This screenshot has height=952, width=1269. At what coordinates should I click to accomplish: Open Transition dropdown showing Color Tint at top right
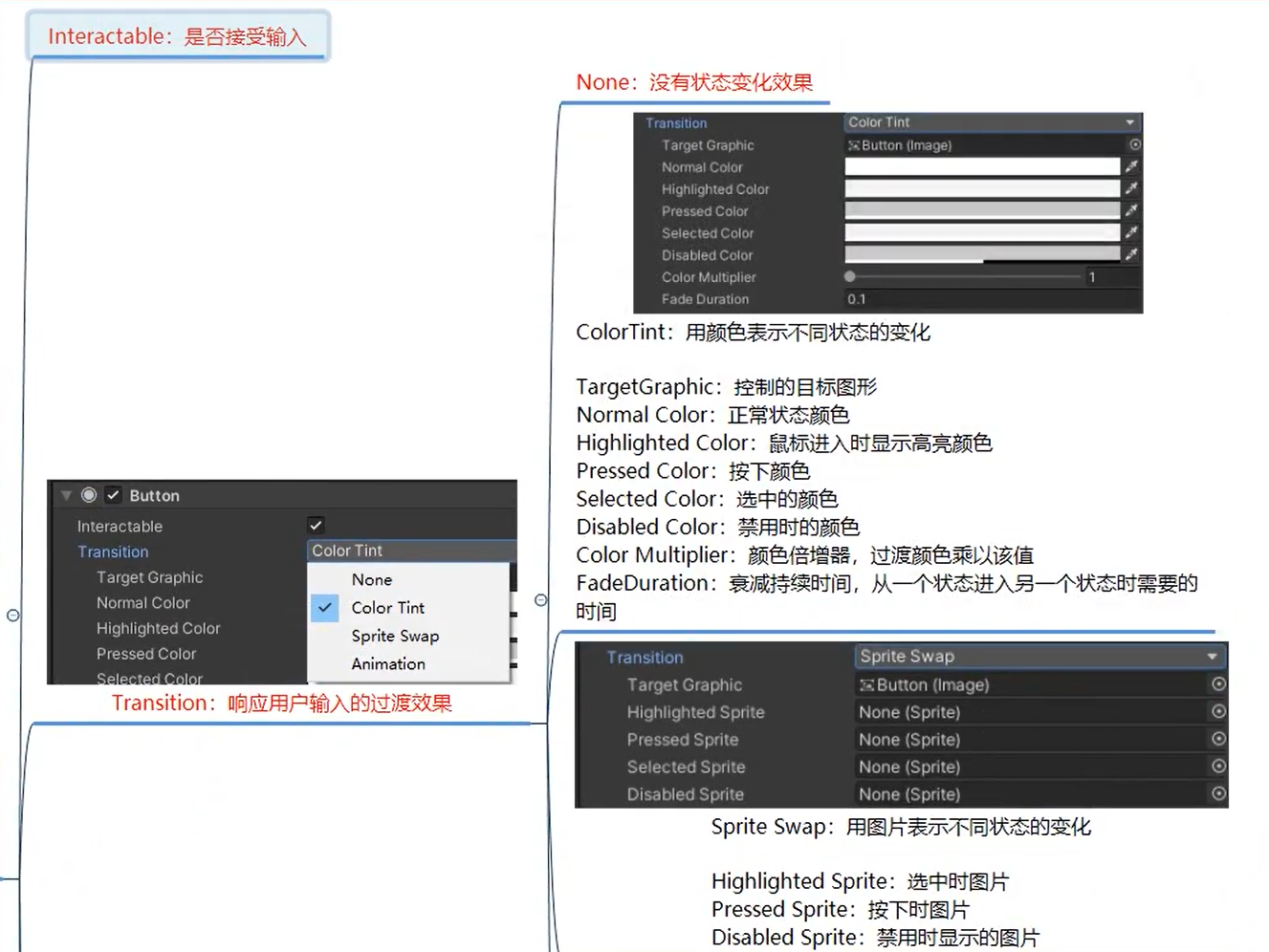pos(993,122)
